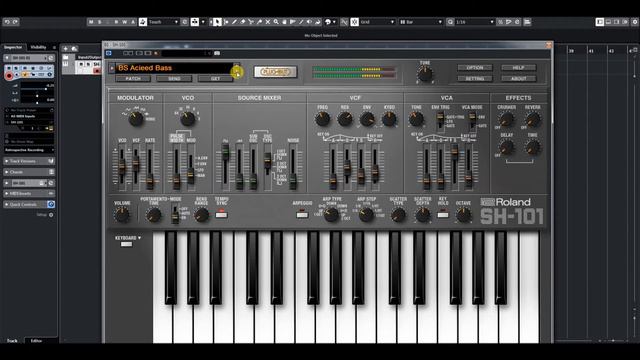The width and height of the screenshot is (640, 360).
Task: Select the Zoom magnifier tool
Action: pos(276,22)
